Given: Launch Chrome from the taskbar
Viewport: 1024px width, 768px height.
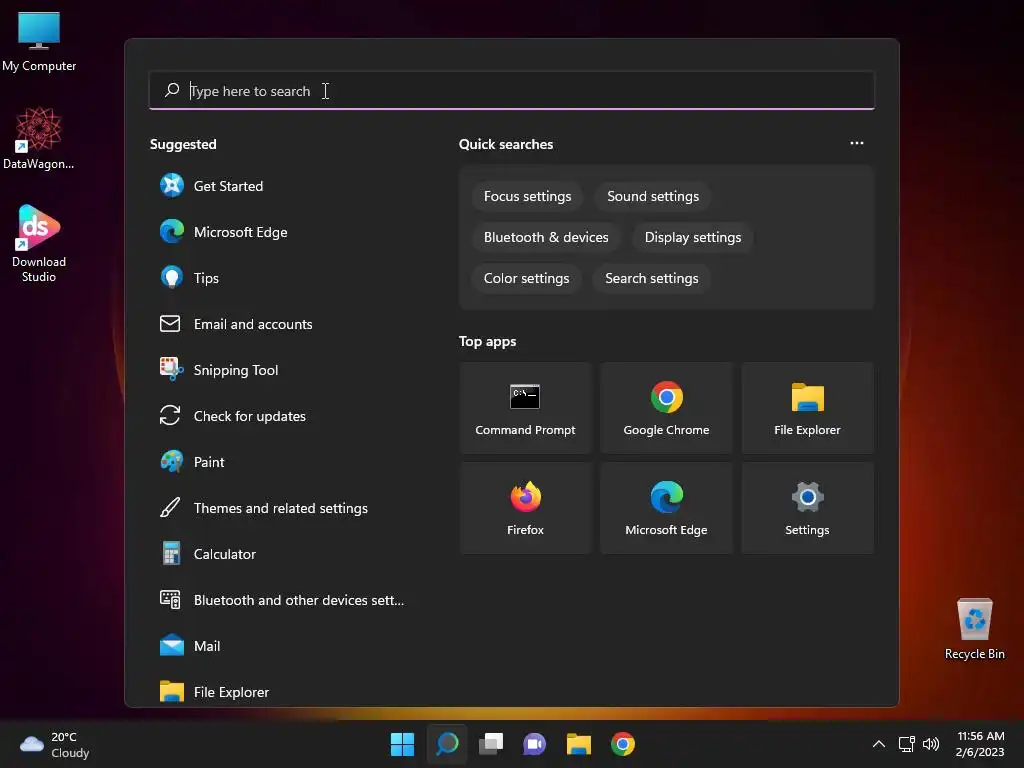Looking at the screenshot, I should (623, 744).
